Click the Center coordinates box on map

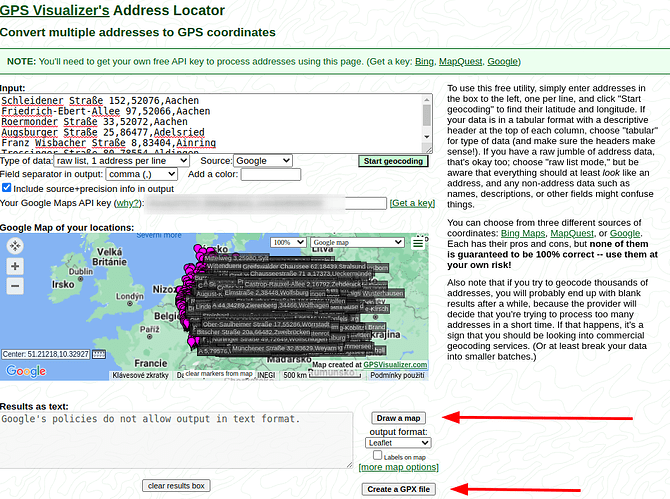click(45, 354)
